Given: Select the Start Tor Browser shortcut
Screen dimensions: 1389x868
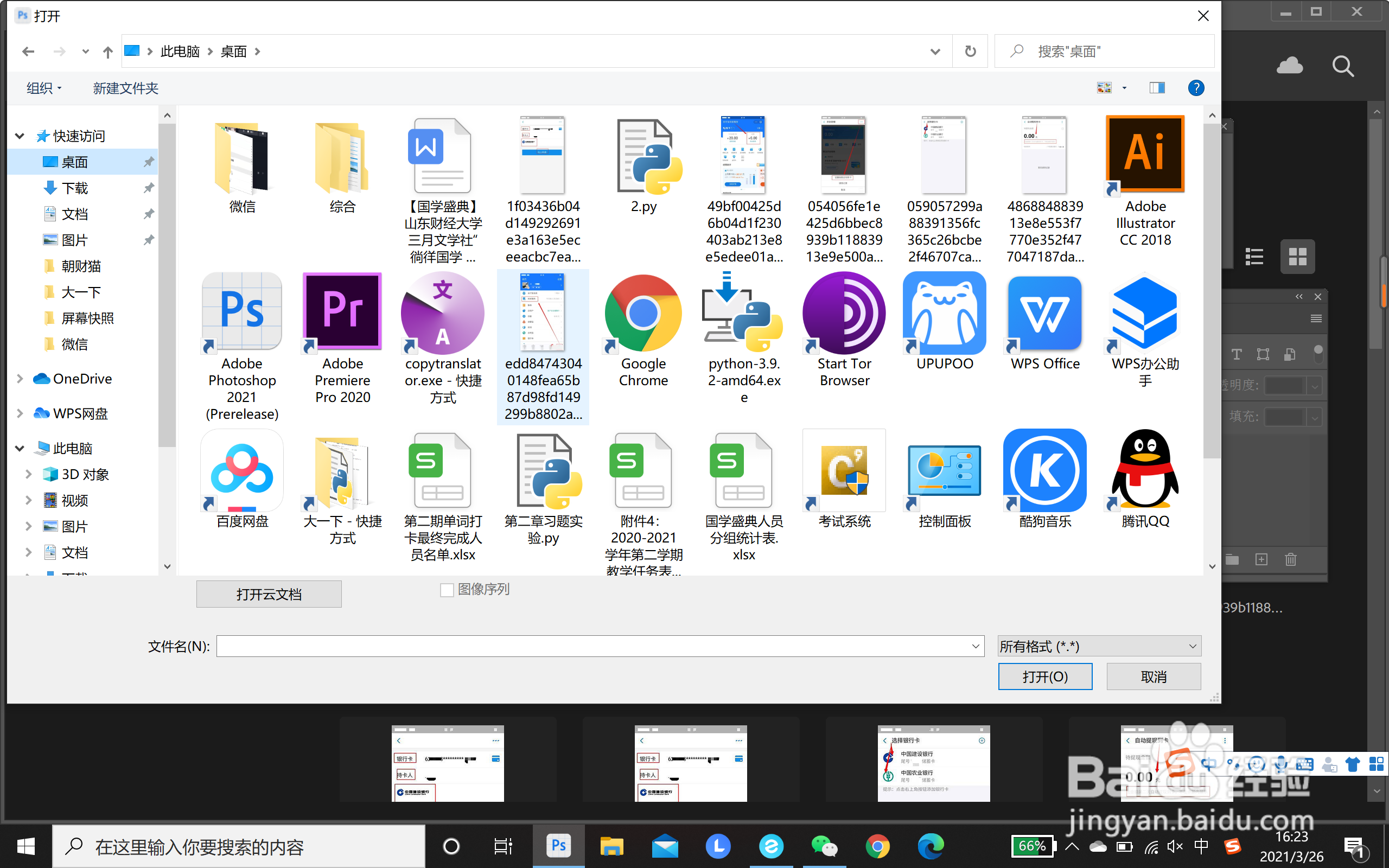Looking at the screenshot, I should [x=844, y=314].
